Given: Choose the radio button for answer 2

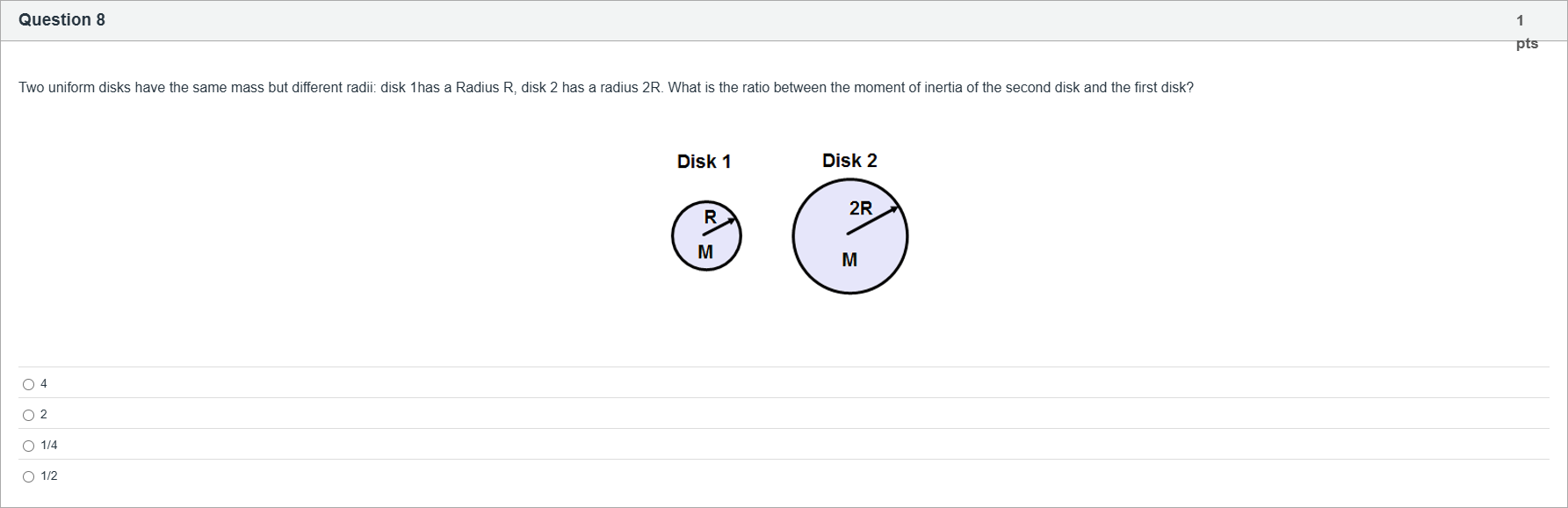Looking at the screenshot, I should click(29, 415).
